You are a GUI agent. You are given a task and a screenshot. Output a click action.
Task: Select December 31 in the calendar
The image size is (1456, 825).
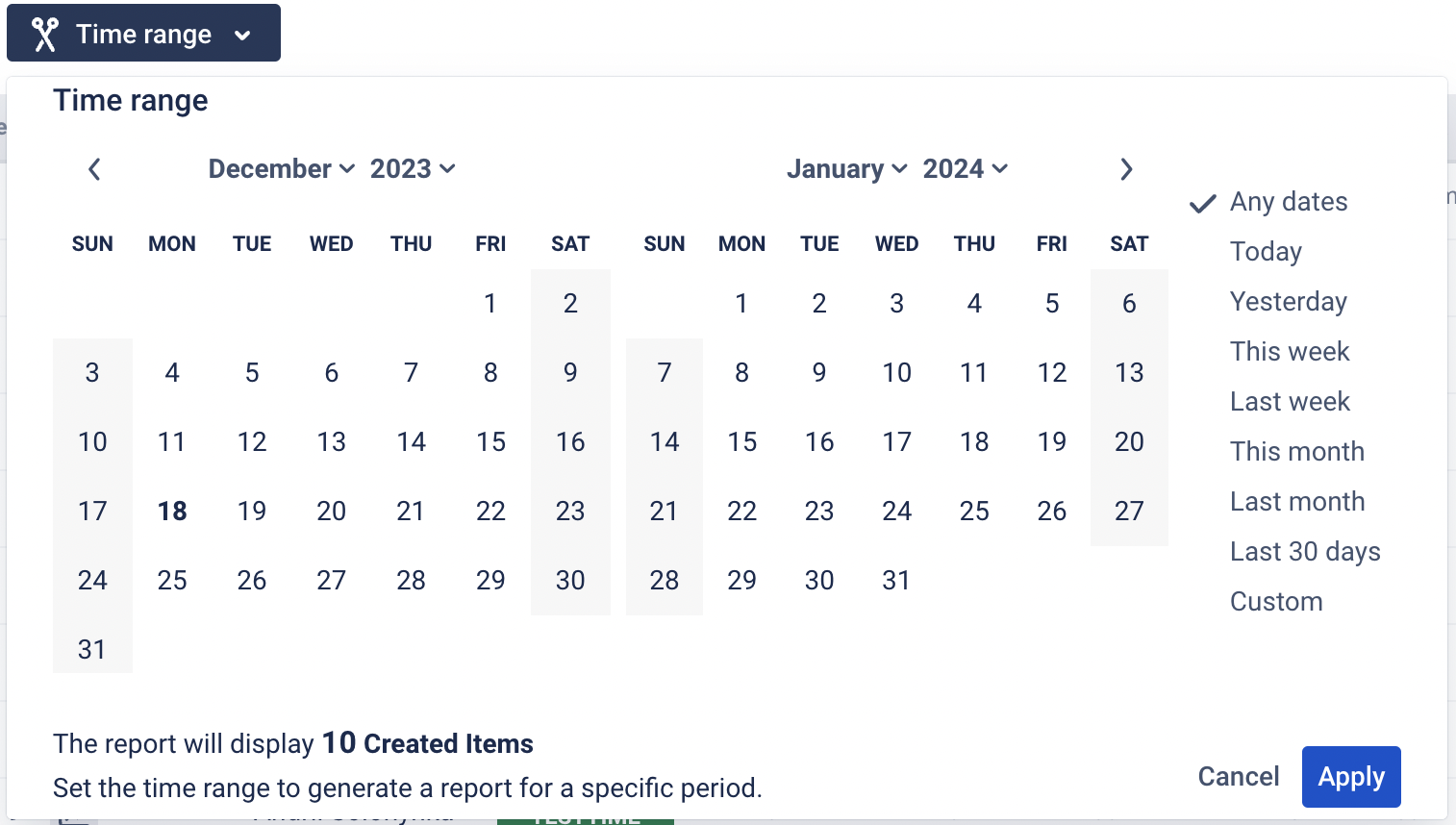[x=92, y=650]
